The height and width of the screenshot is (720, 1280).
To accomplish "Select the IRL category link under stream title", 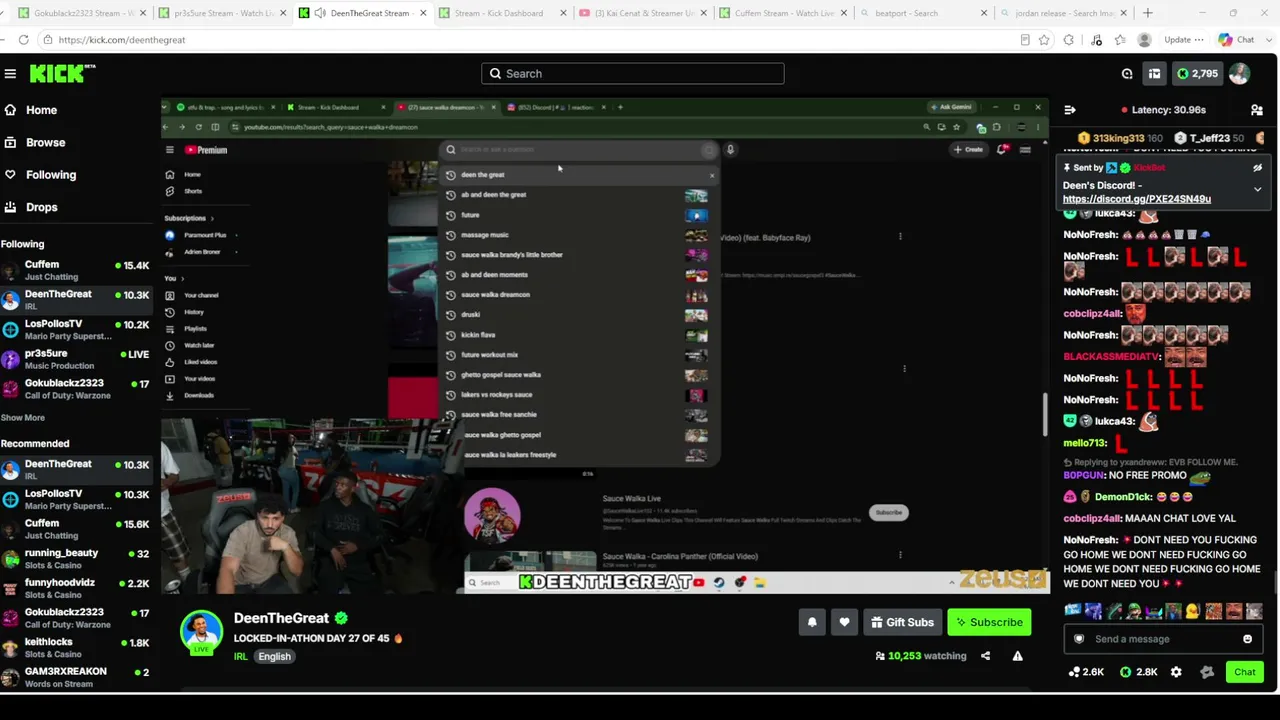I will (x=241, y=657).
